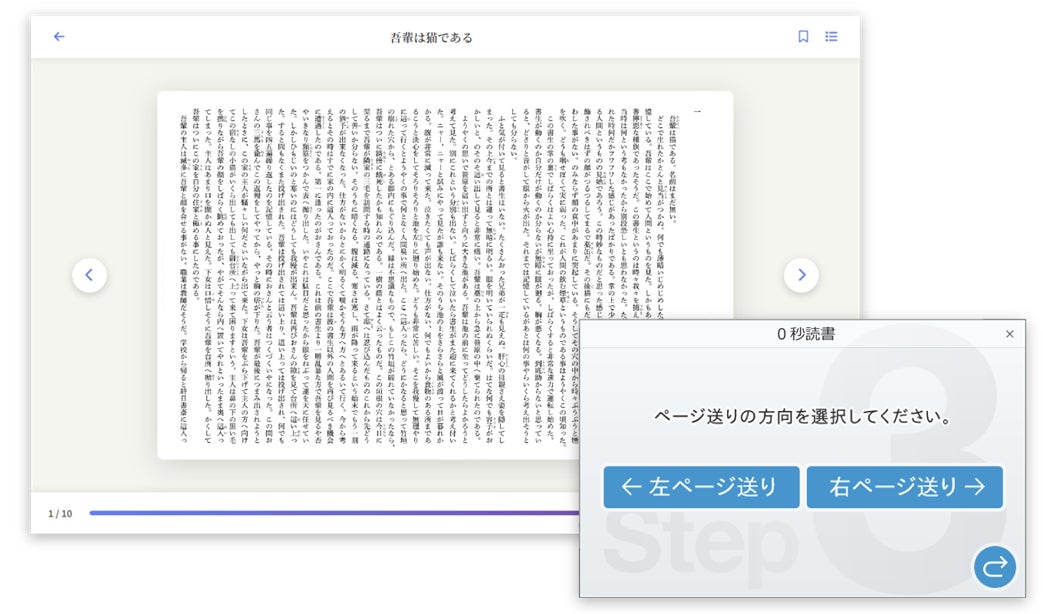Click the 0秒読書 dialog title
This screenshot has width=1043, height=614.
click(806, 334)
